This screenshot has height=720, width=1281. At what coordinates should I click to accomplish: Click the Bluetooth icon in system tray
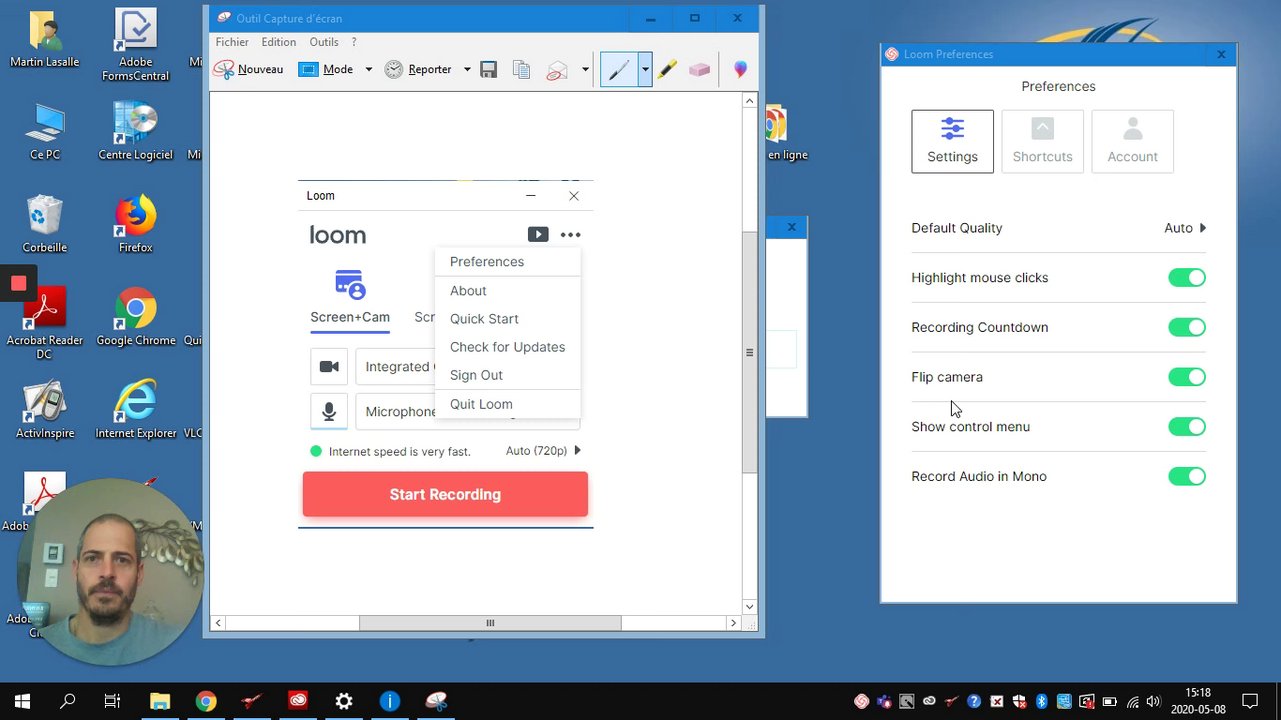[x=1041, y=701]
